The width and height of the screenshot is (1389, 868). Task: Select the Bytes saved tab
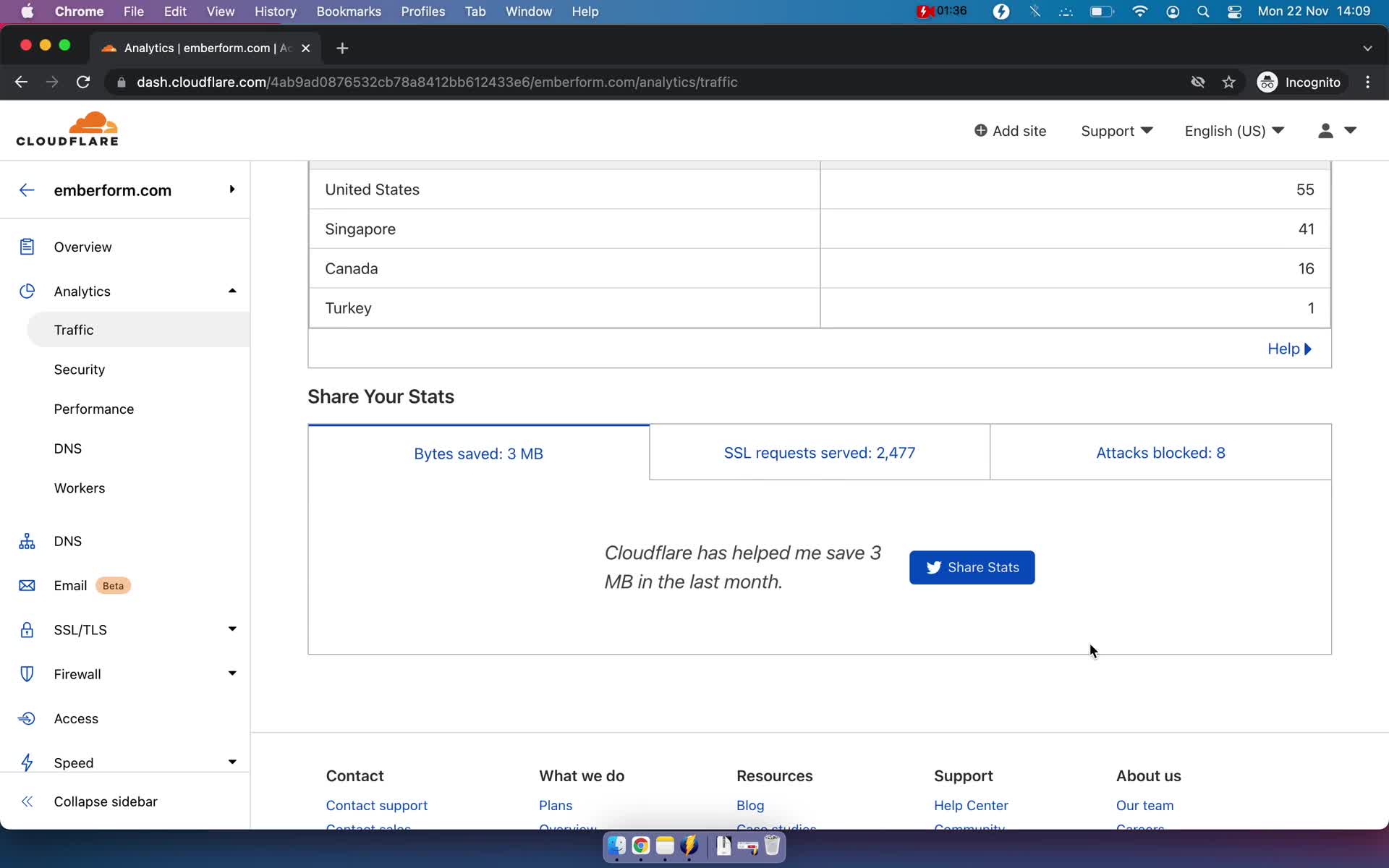coord(478,453)
